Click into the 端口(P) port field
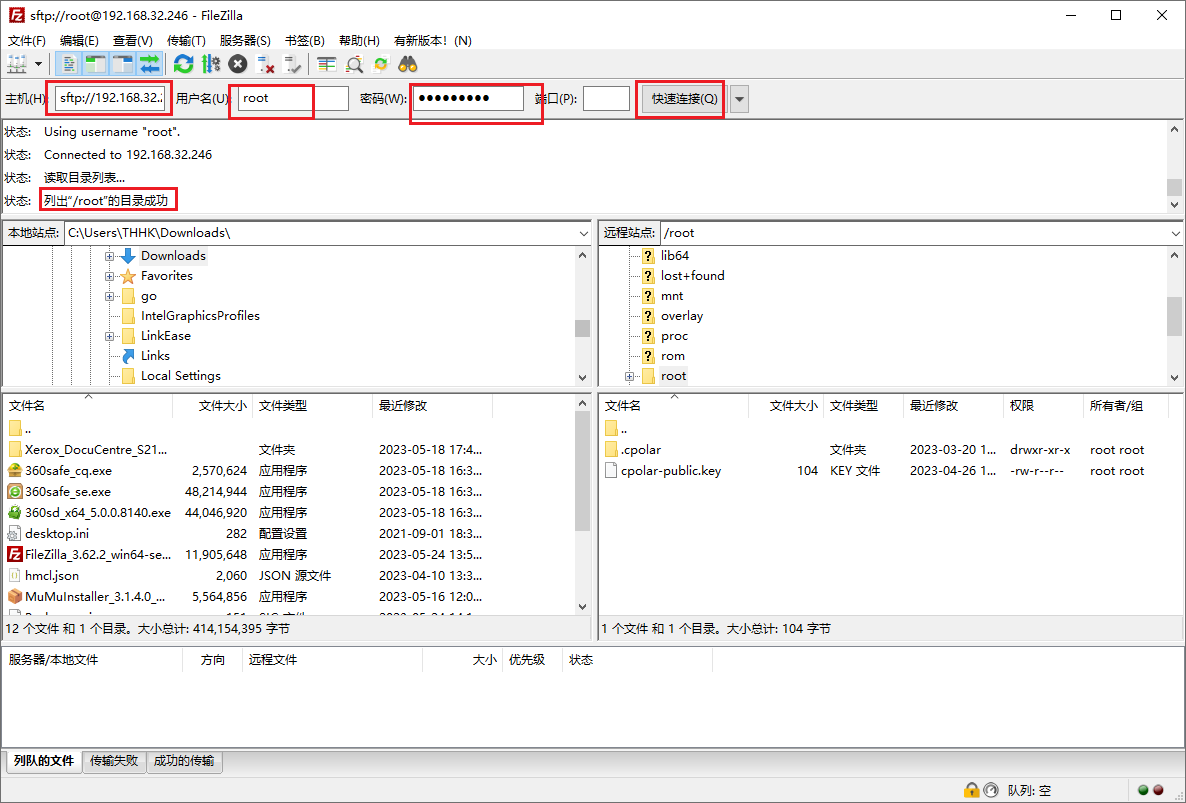1186x803 pixels. tap(606, 99)
